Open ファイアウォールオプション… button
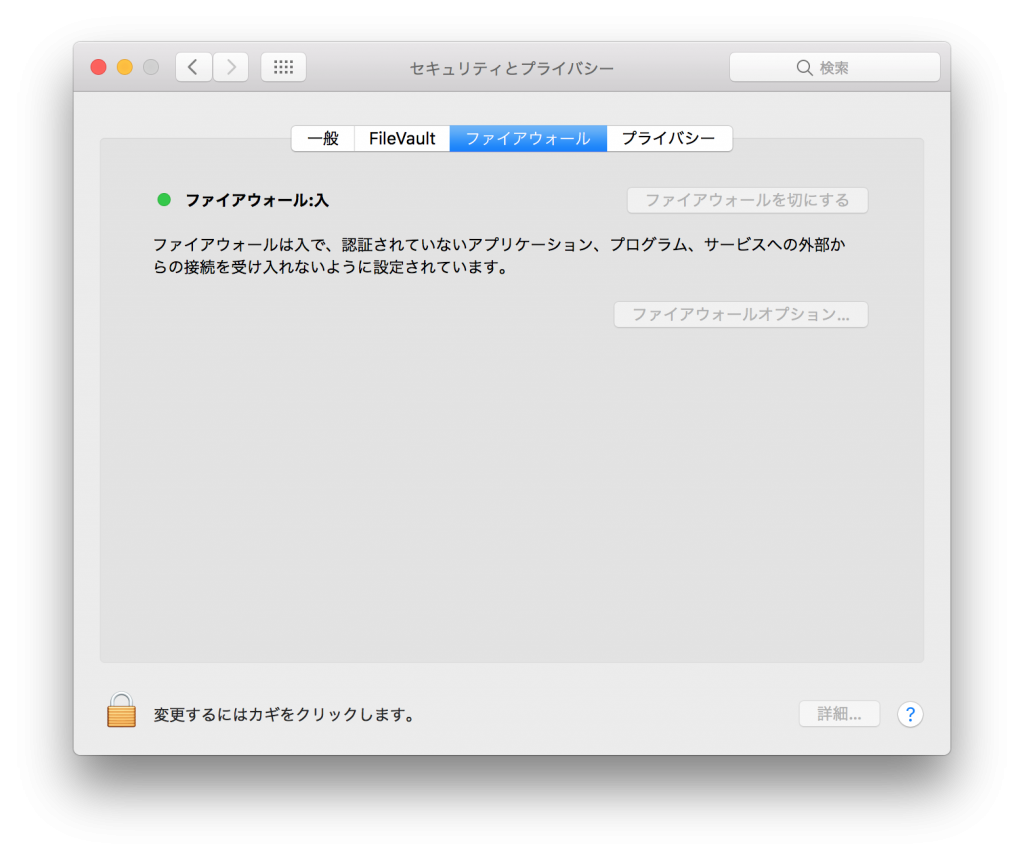Image resolution: width=1024 pixels, height=860 pixels. point(741,315)
